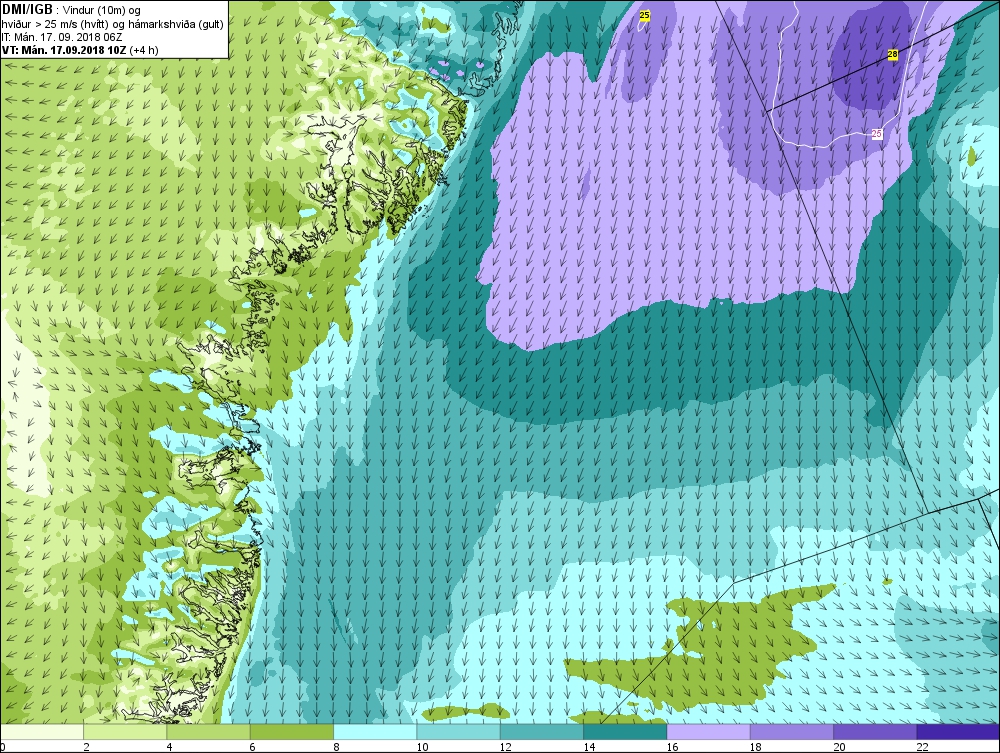Click the 'DMI/IGB' title text

click(27, 10)
